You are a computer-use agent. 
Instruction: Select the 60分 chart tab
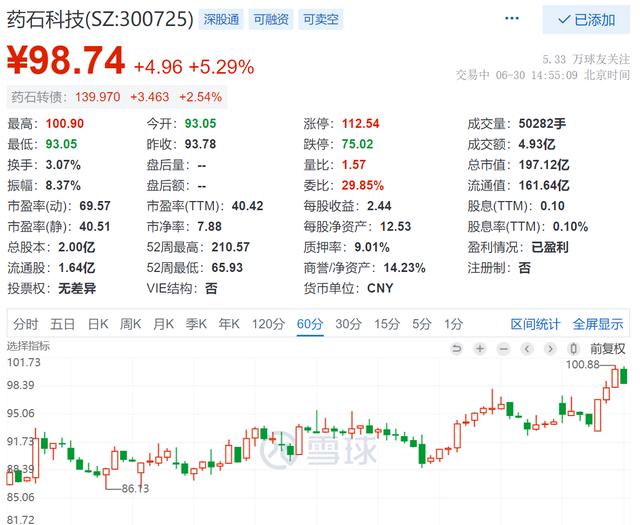coord(310,324)
